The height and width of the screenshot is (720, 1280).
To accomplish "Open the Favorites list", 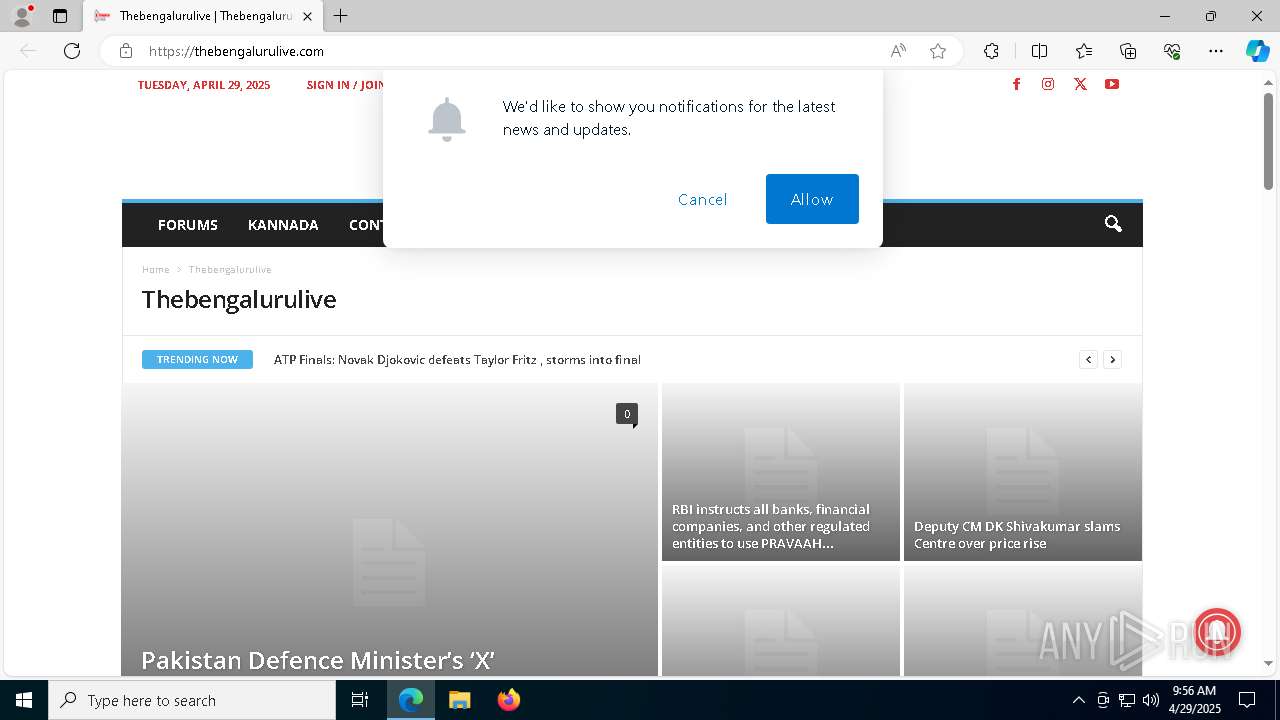I will (x=1084, y=51).
